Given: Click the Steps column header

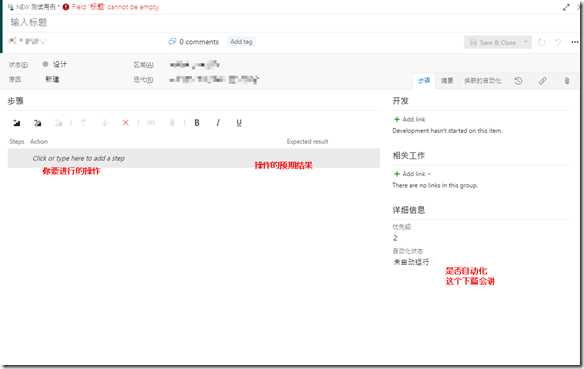Looking at the screenshot, I should (17, 141).
